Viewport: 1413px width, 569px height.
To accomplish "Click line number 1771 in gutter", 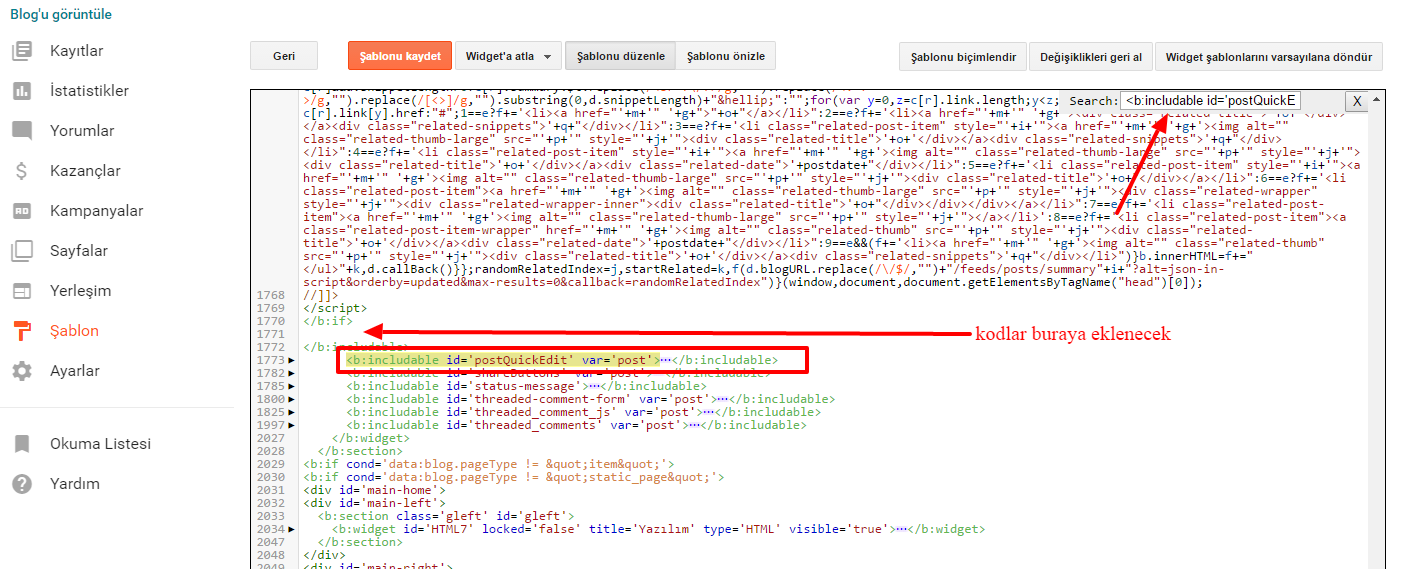I will point(270,334).
